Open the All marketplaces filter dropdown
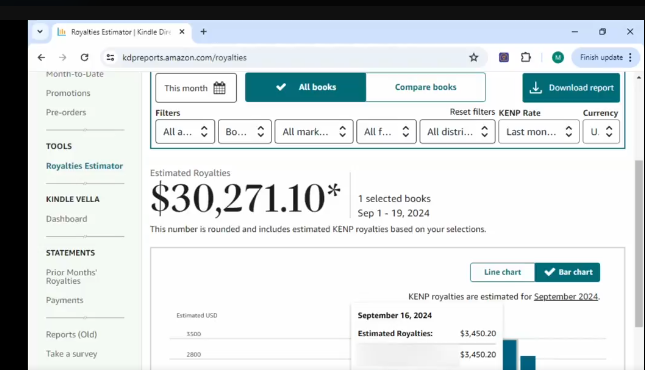Viewport: 645px width, 370px height. click(314, 132)
